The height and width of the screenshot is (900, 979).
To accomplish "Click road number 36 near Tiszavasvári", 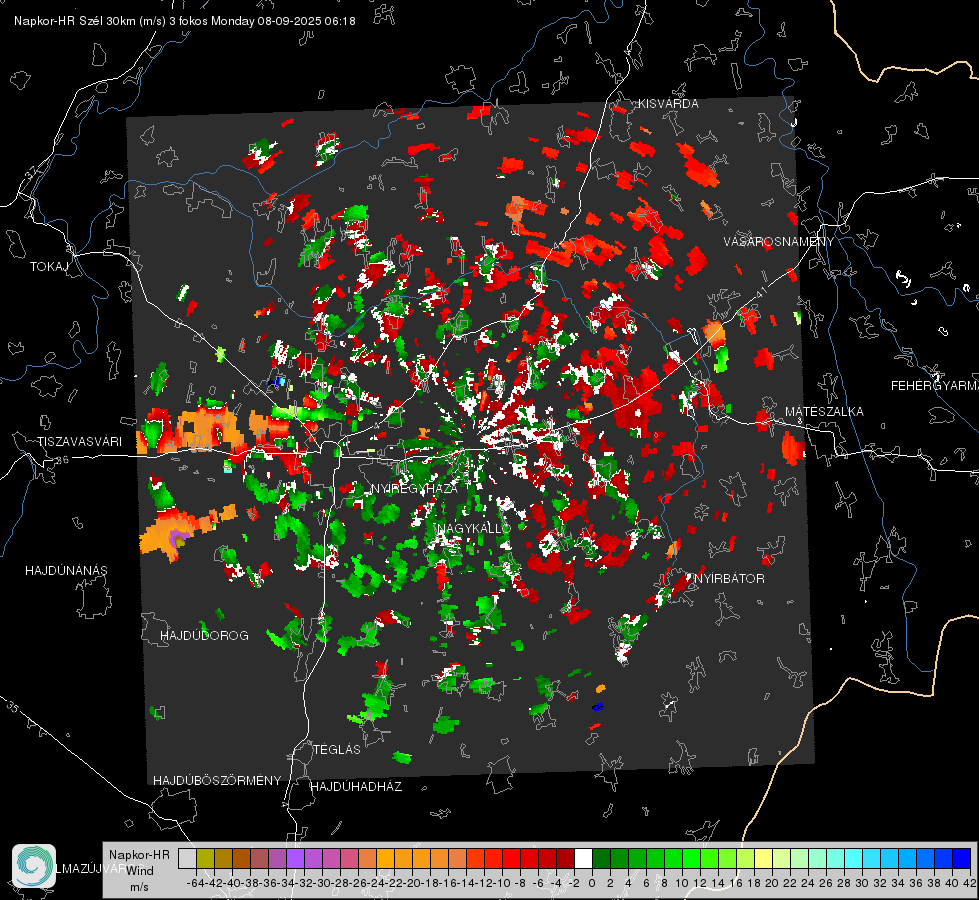I will [62, 460].
